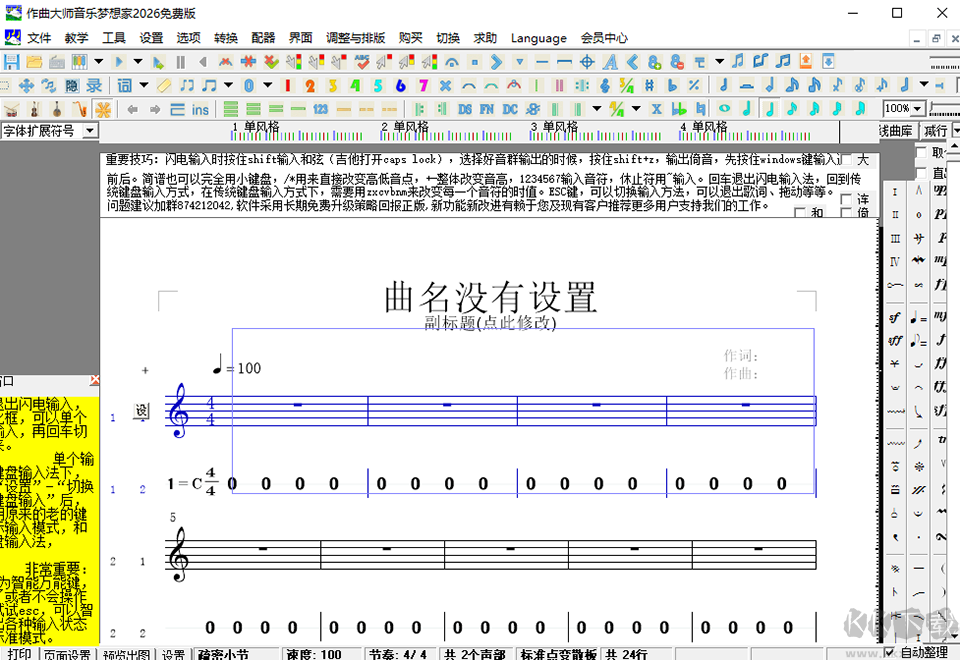Select the red number 1 voice icon
The image size is (960, 660).
287,86
